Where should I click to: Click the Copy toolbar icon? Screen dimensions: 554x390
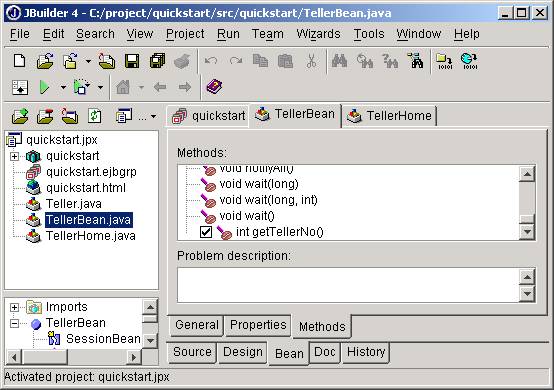click(260, 61)
